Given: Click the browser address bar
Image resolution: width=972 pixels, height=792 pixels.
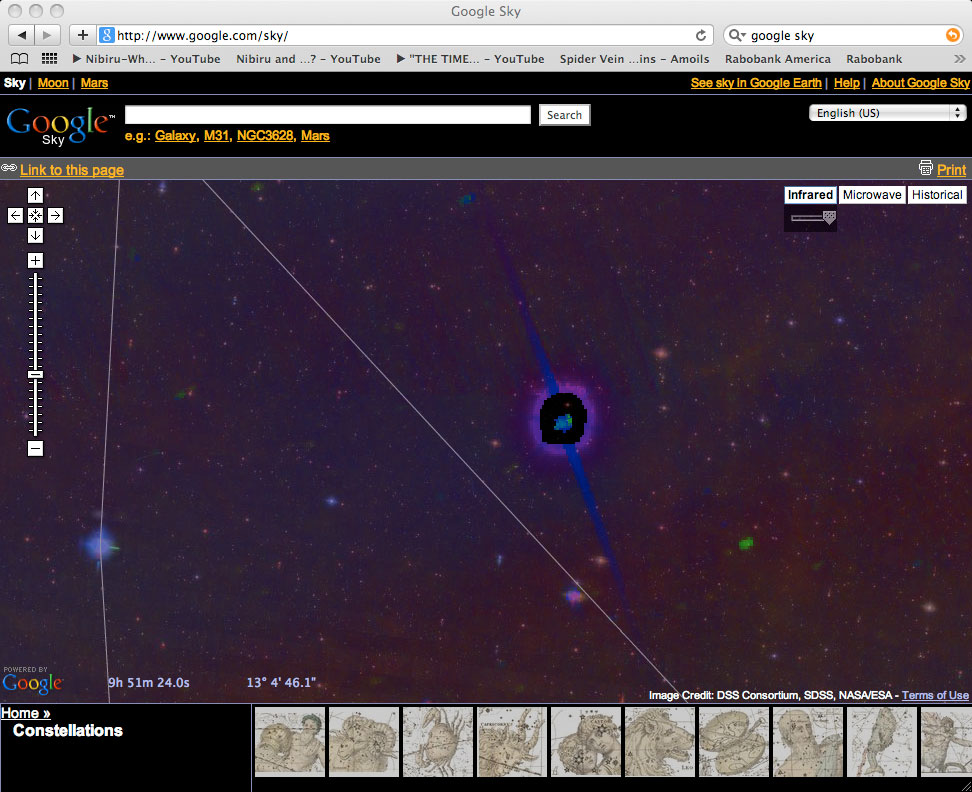Looking at the screenshot, I should (403, 35).
